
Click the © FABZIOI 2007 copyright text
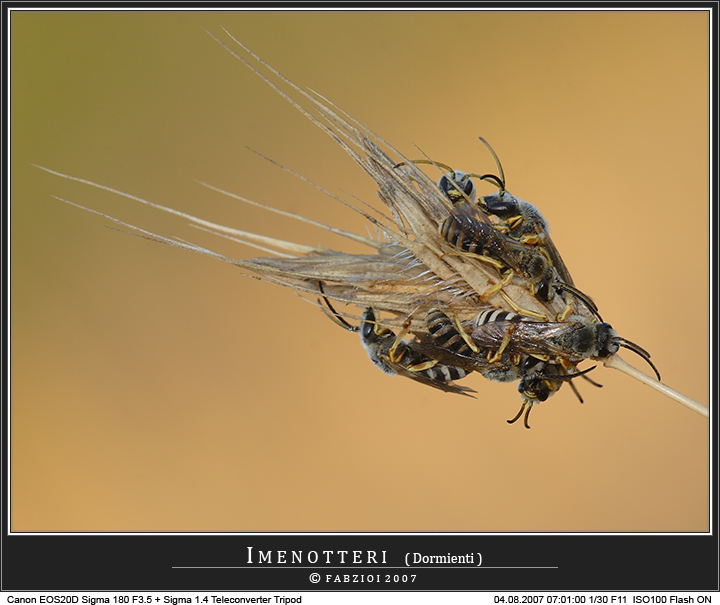363,578
